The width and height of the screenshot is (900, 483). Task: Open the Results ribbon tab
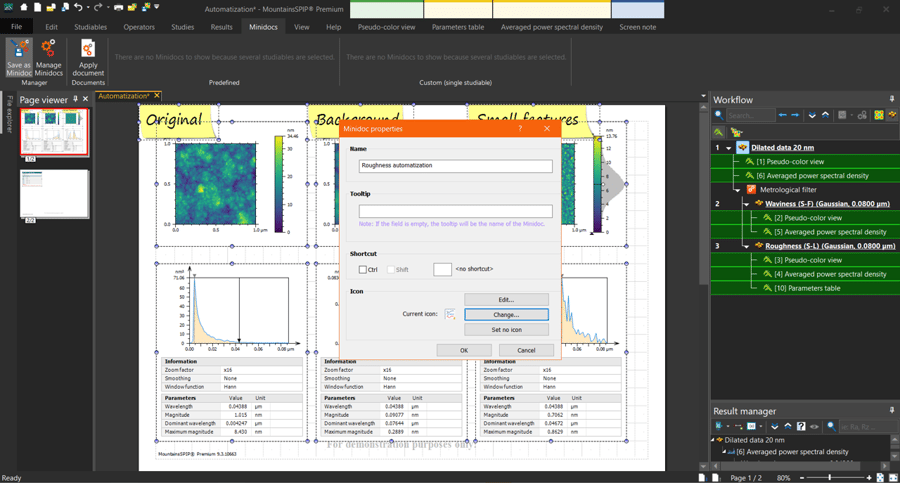(x=222, y=27)
